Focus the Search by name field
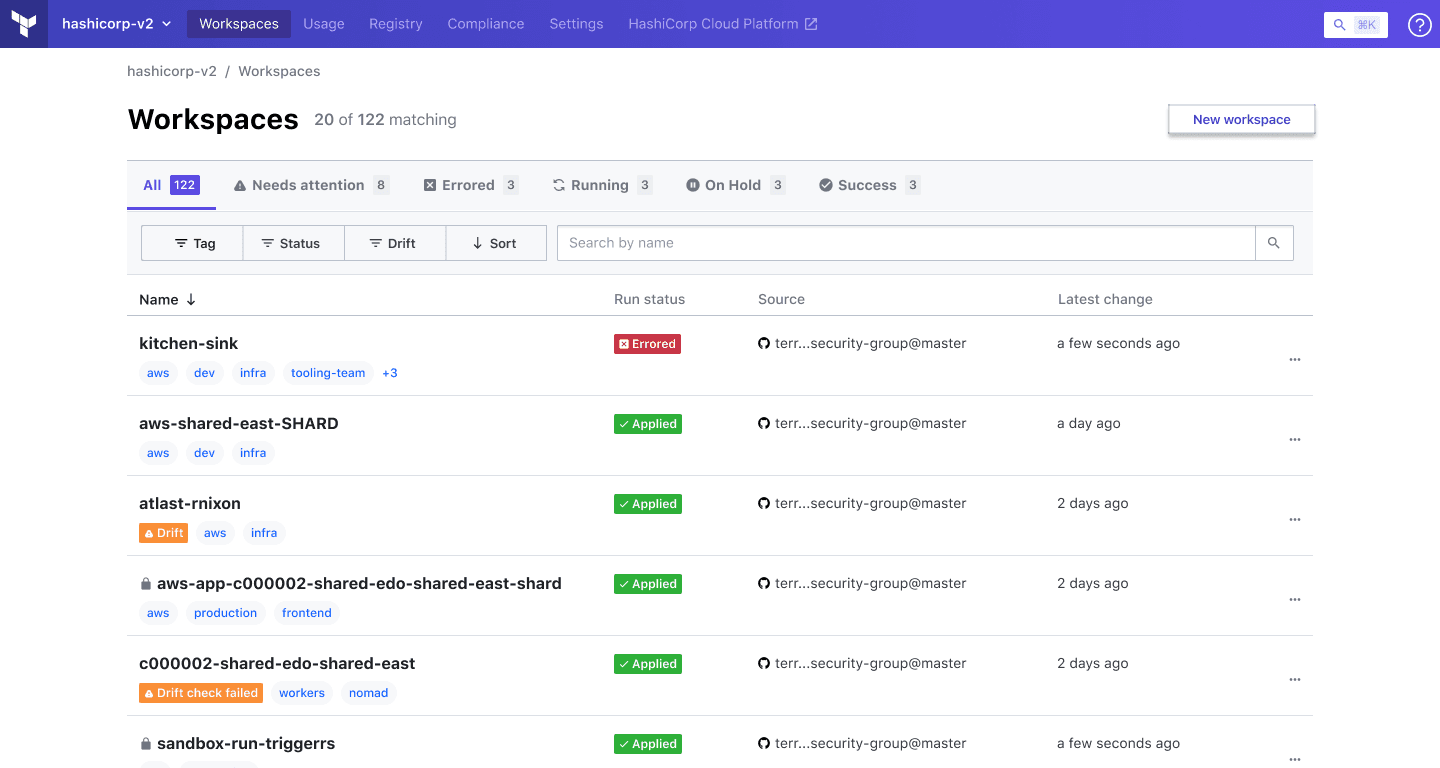The height and width of the screenshot is (768, 1440). pyautogui.click(x=905, y=243)
